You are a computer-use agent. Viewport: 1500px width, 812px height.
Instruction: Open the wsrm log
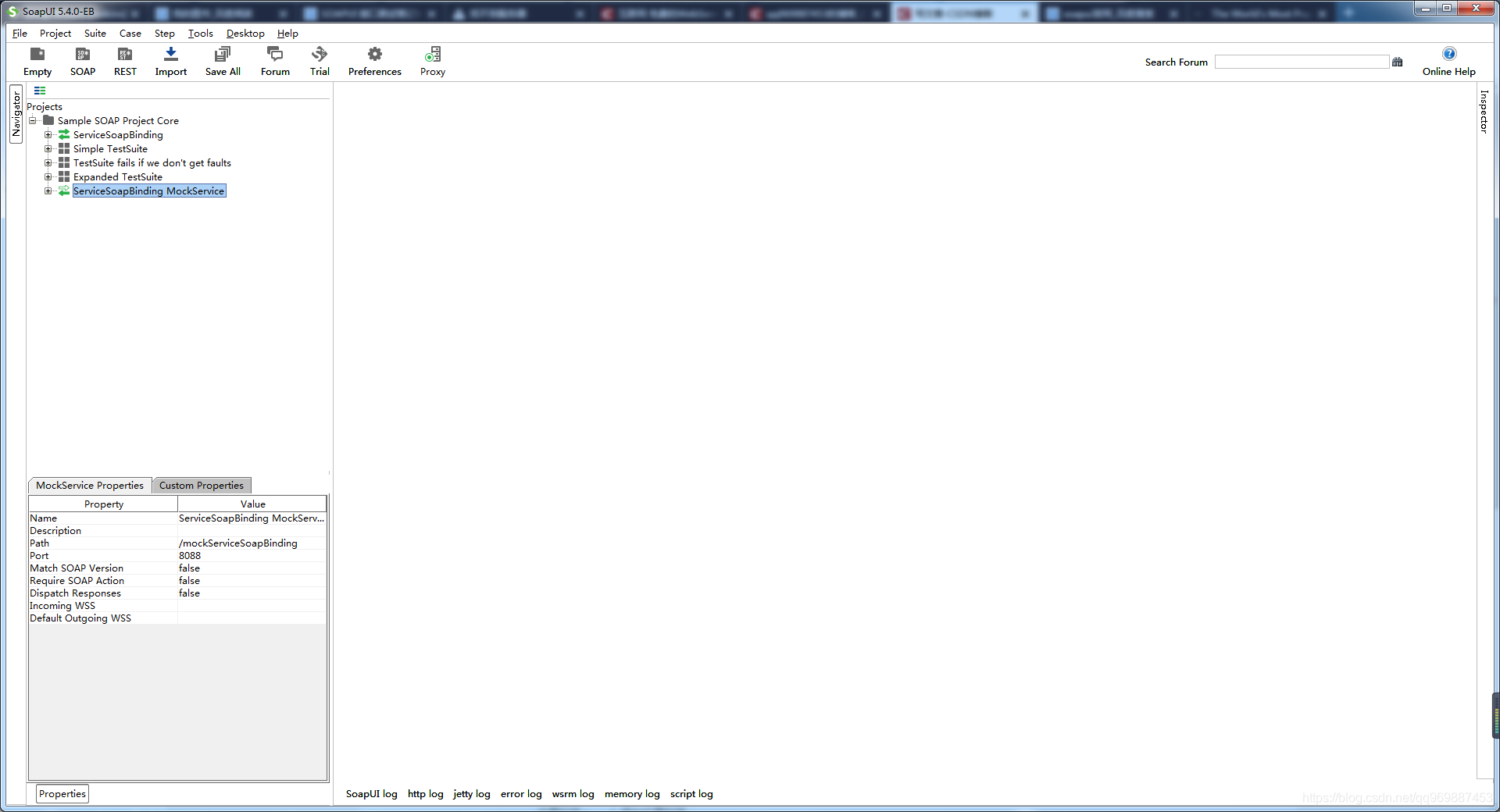coord(573,793)
